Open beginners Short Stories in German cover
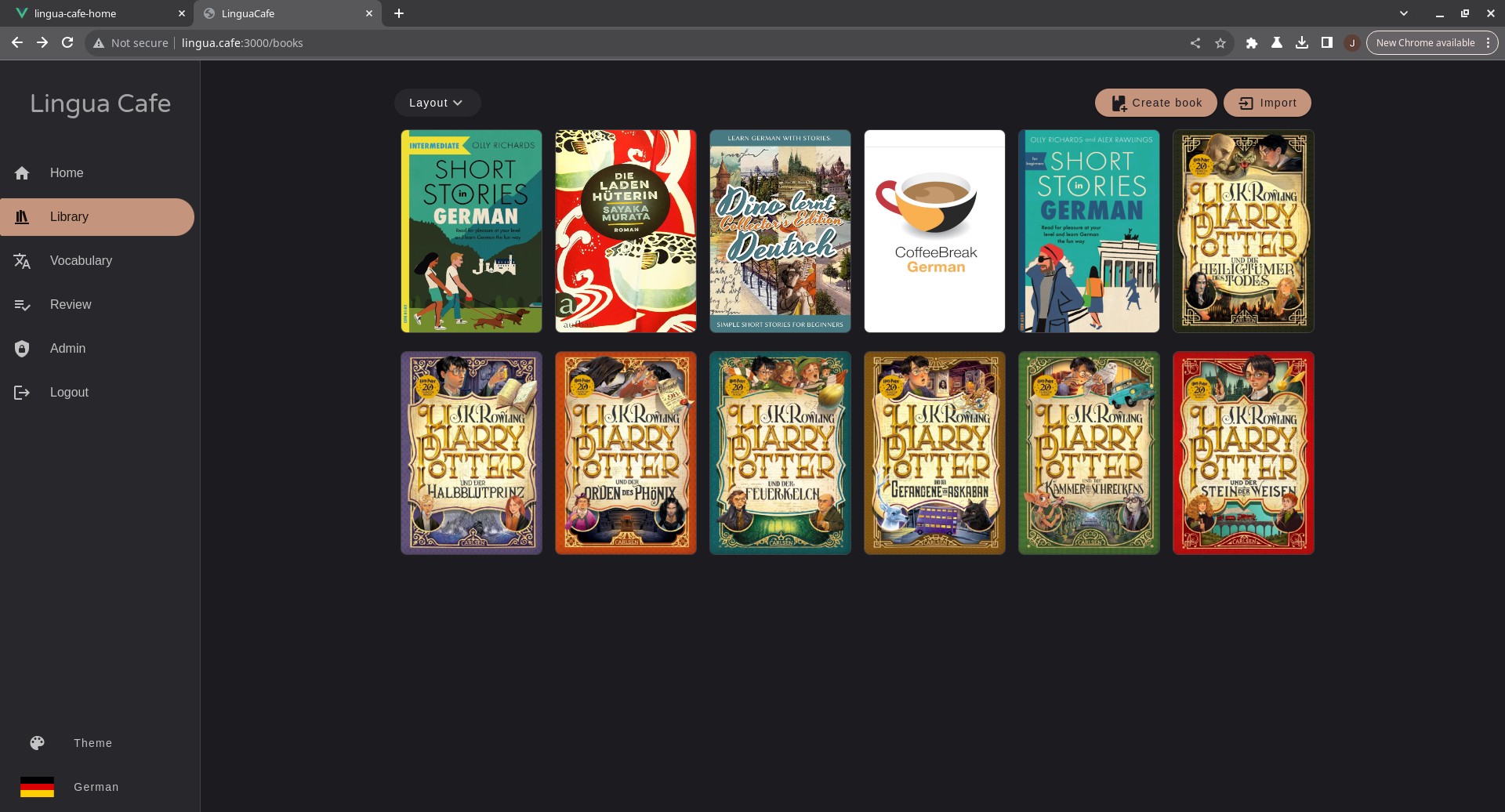The width and height of the screenshot is (1505, 812). pyautogui.click(x=1089, y=231)
